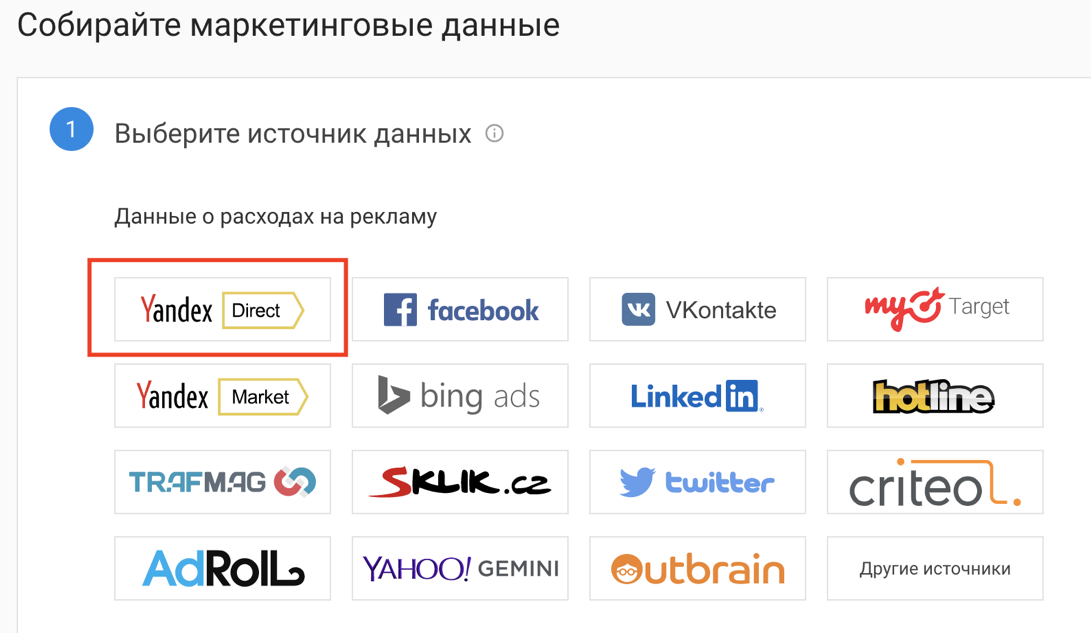
Task: Choose Sklik.cz as data source
Action: coord(460,482)
